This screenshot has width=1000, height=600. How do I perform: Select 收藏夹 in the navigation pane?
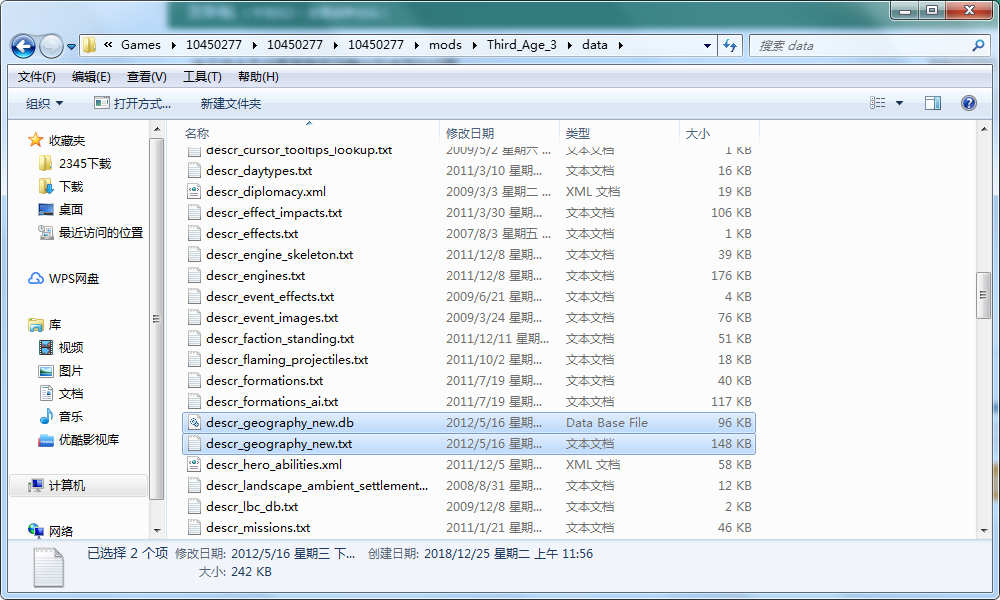click(x=66, y=140)
